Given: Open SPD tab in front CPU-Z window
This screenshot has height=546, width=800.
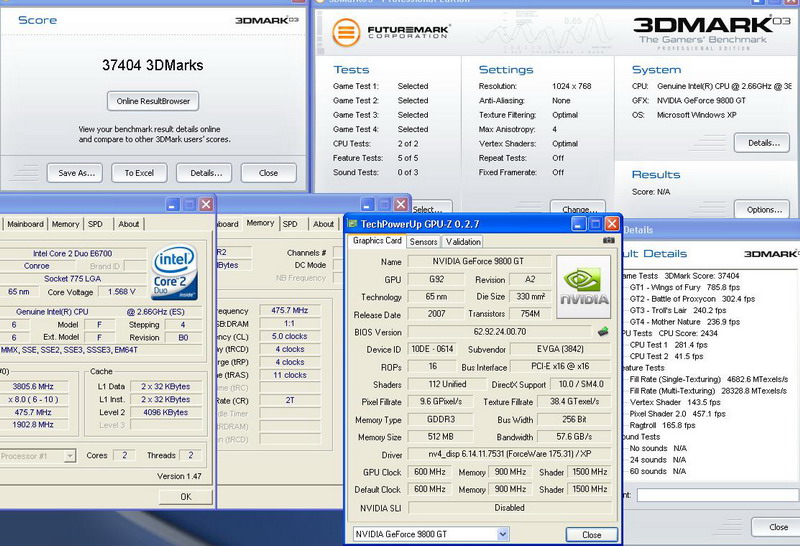Looking at the screenshot, I should click(95, 224).
